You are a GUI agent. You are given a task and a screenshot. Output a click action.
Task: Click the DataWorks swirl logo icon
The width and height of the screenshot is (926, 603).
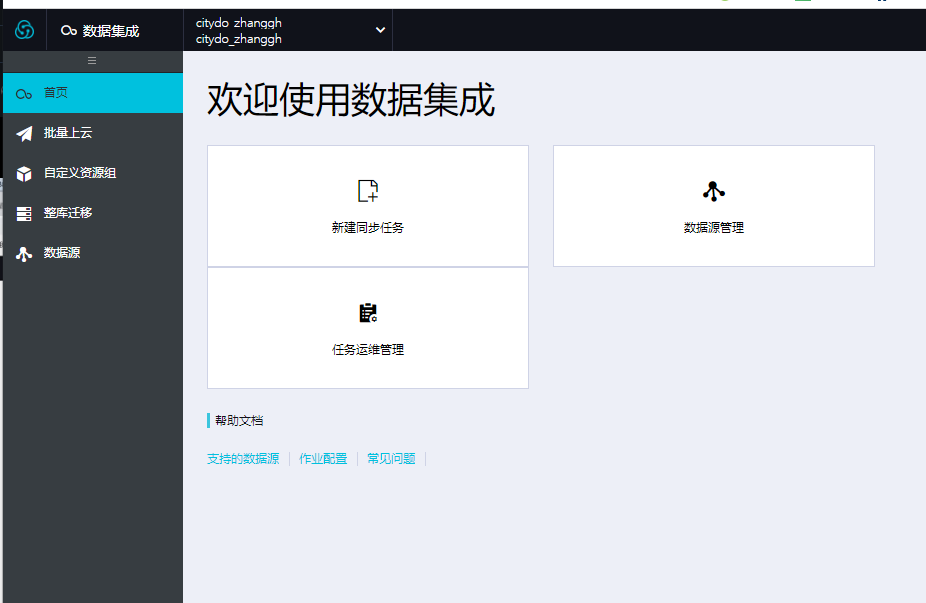tap(24, 30)
